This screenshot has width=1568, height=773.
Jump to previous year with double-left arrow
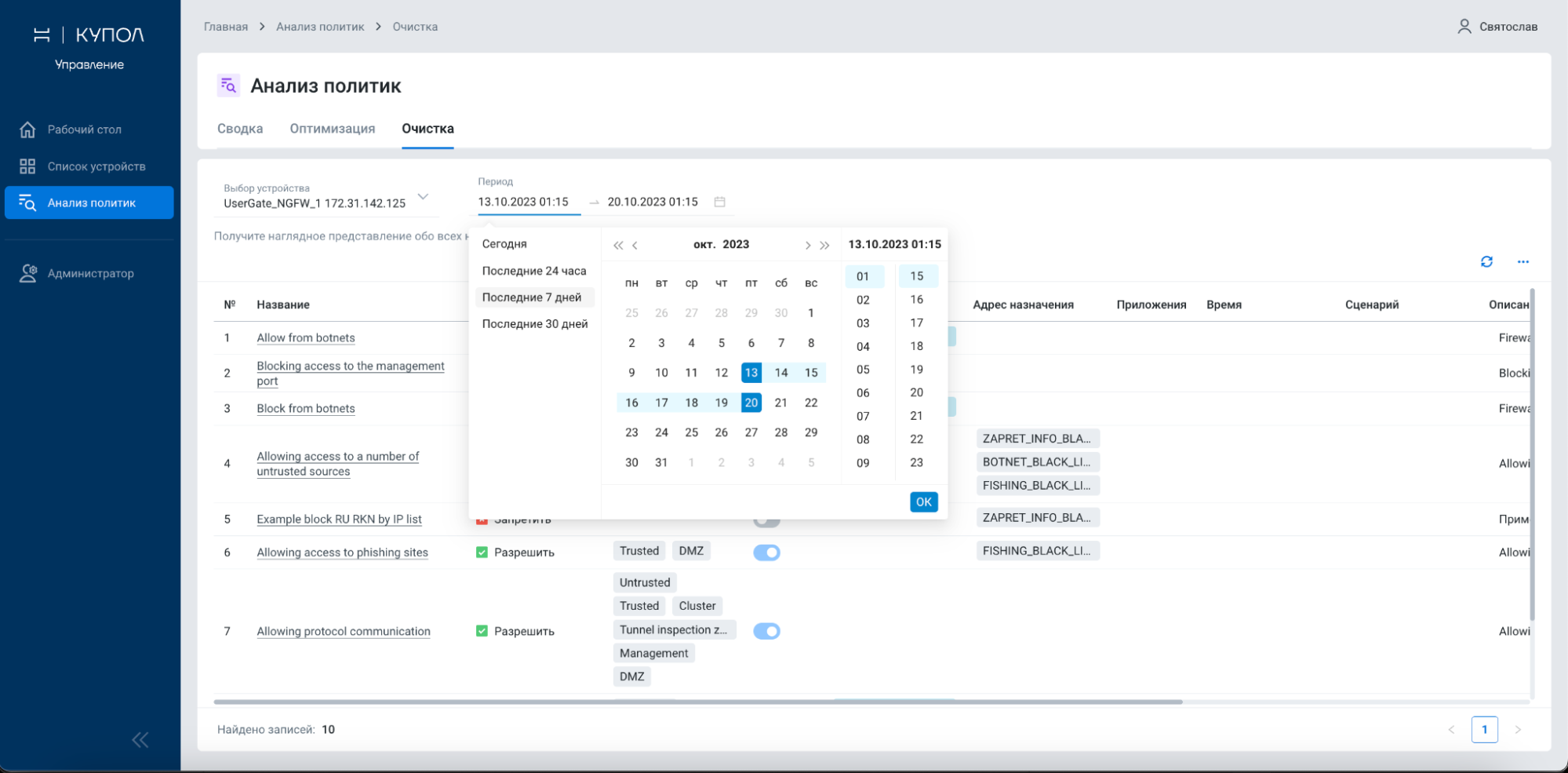(618, 246)
